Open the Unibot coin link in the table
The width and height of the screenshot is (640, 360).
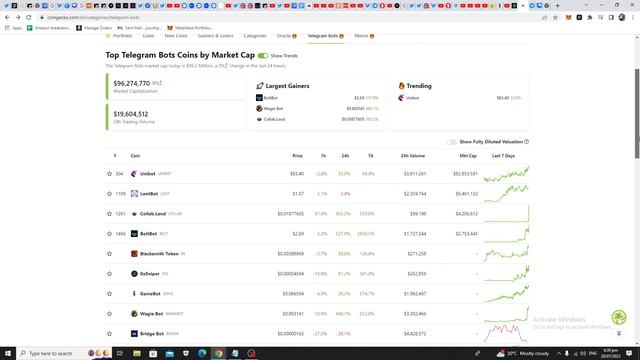point(147,173)
